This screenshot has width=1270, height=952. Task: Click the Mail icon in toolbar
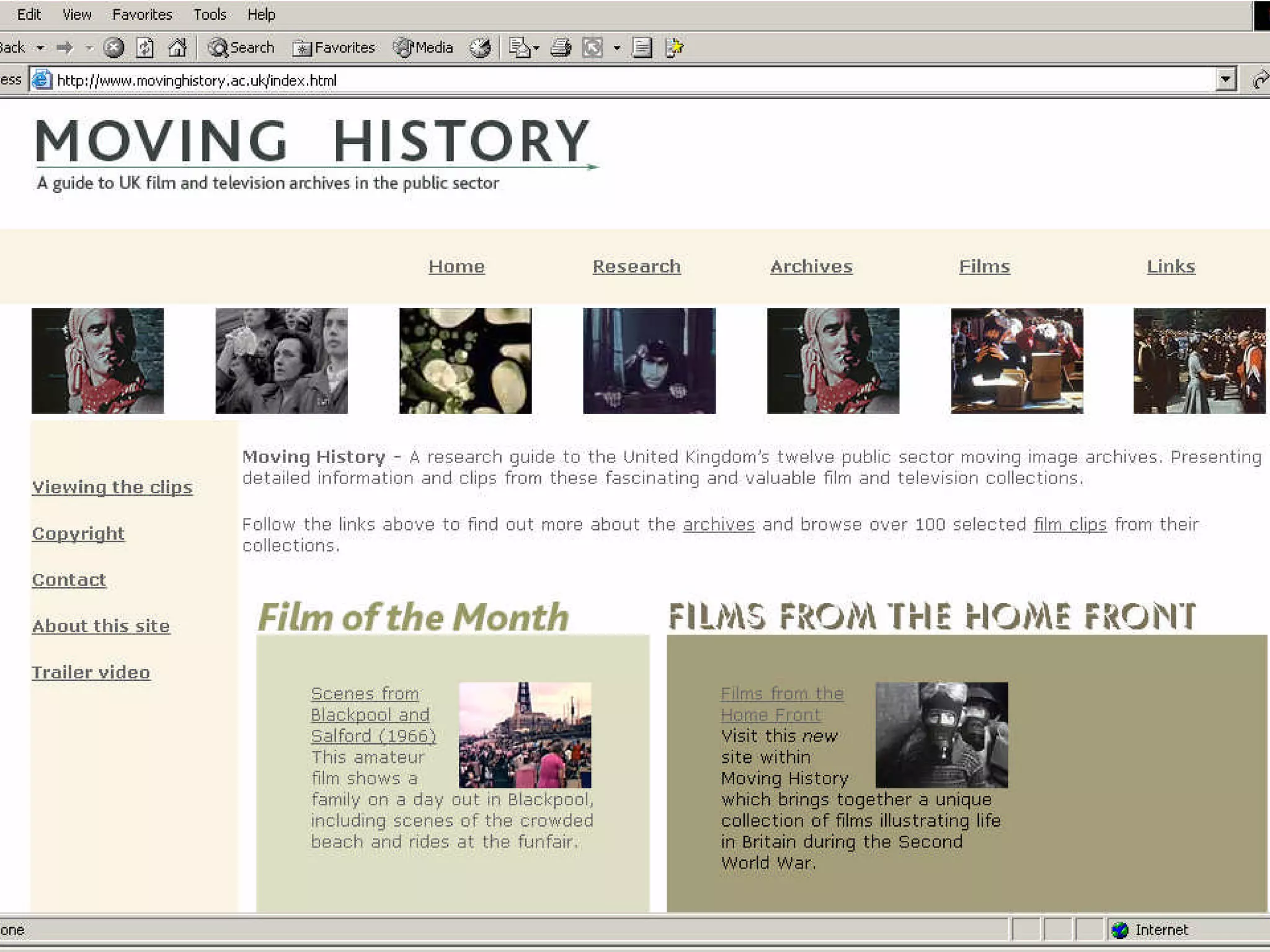point(520,48)
